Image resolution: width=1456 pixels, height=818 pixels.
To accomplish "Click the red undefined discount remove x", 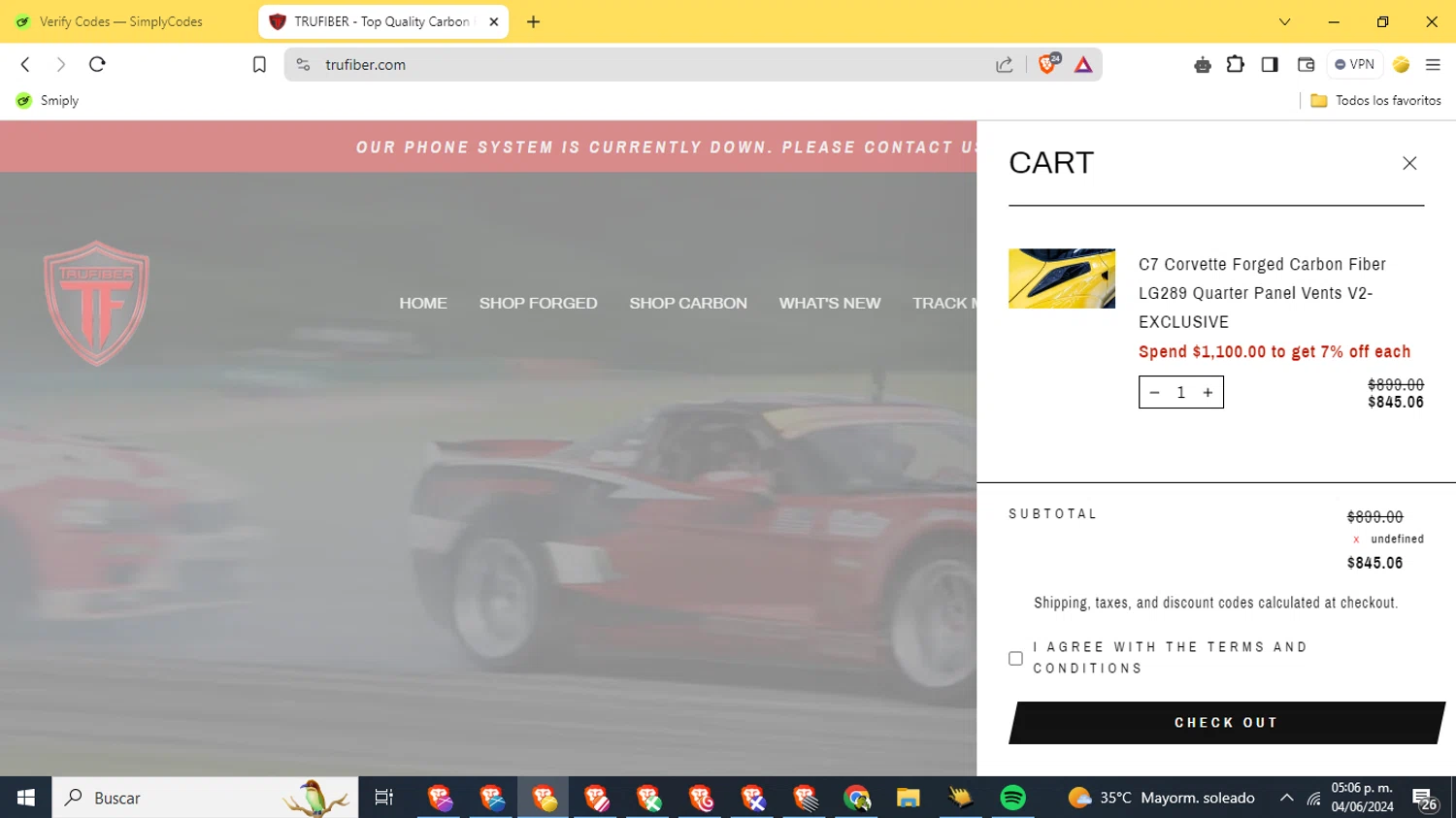I will click(1356, 540).
